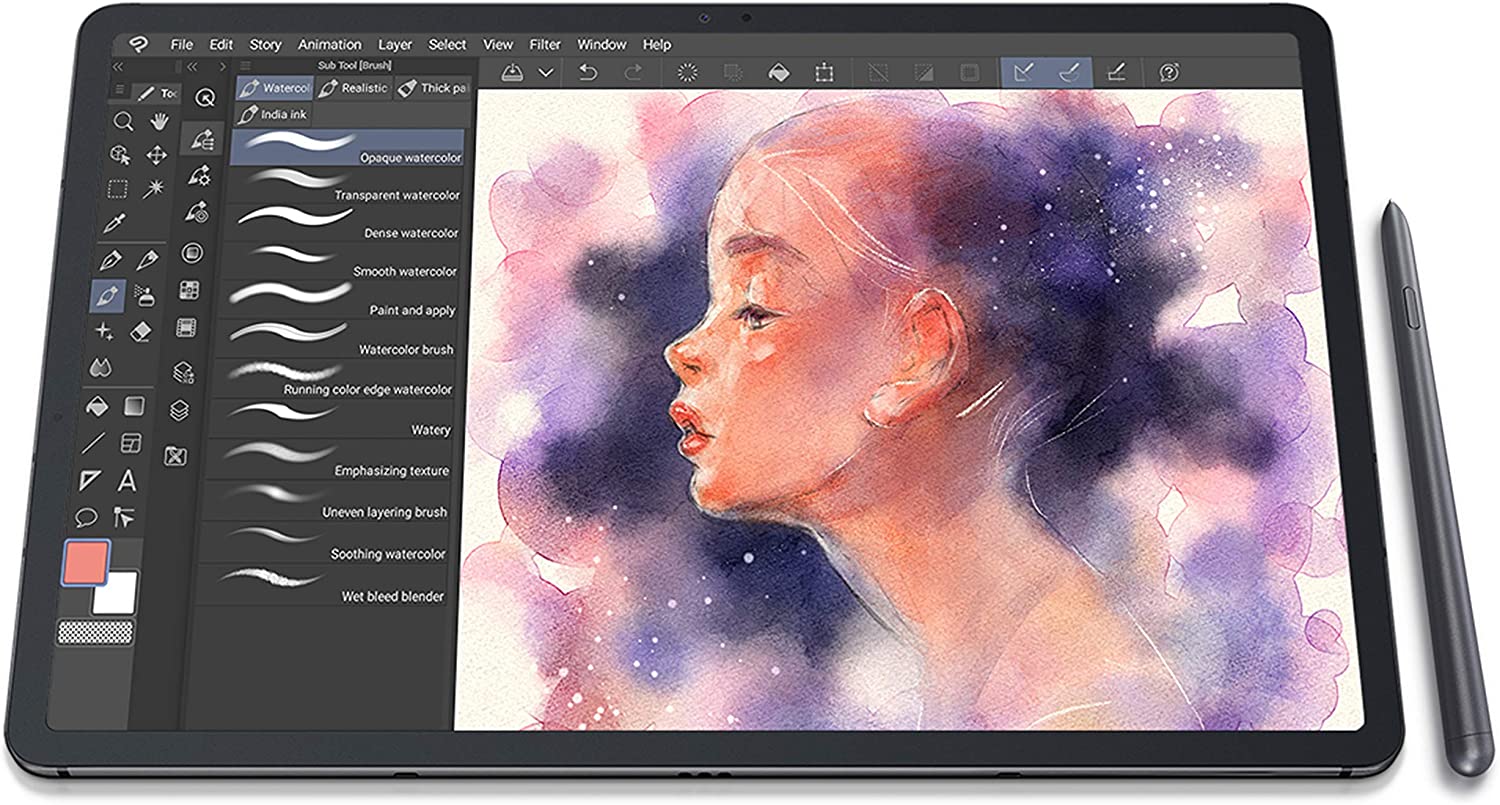The height and width of the screenshot is (805, 1500).
Task: Select the Zoom magnifier tool
Action: (x=123, y=121)
